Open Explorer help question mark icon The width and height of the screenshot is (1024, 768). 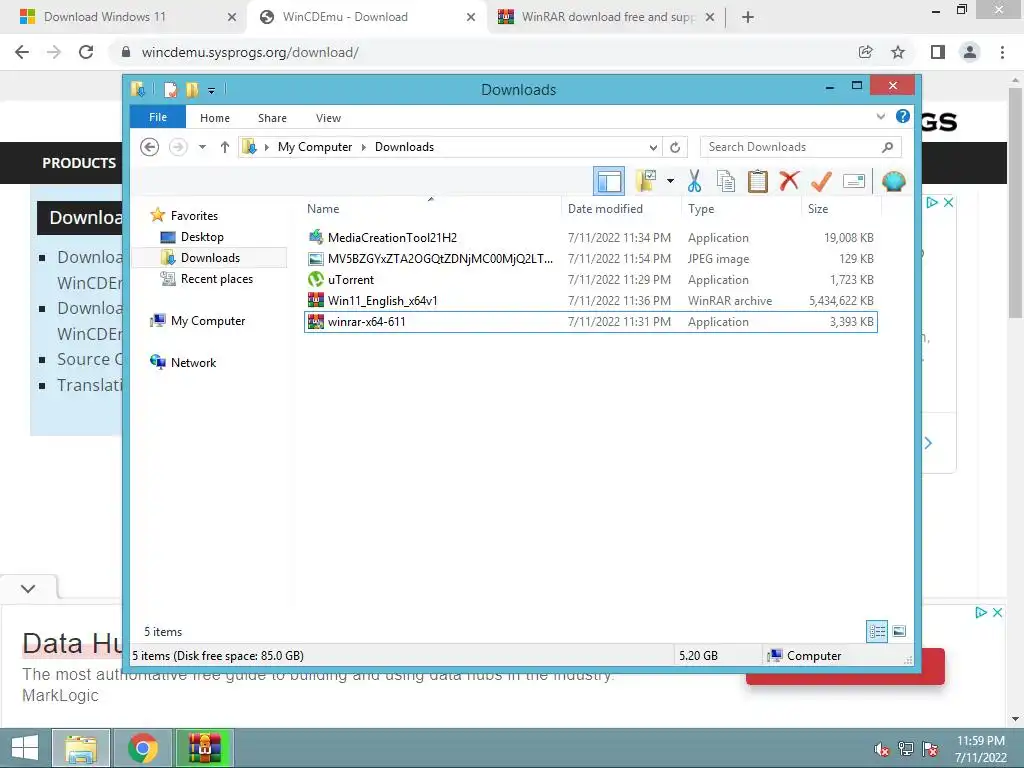(x=903, y=116)
